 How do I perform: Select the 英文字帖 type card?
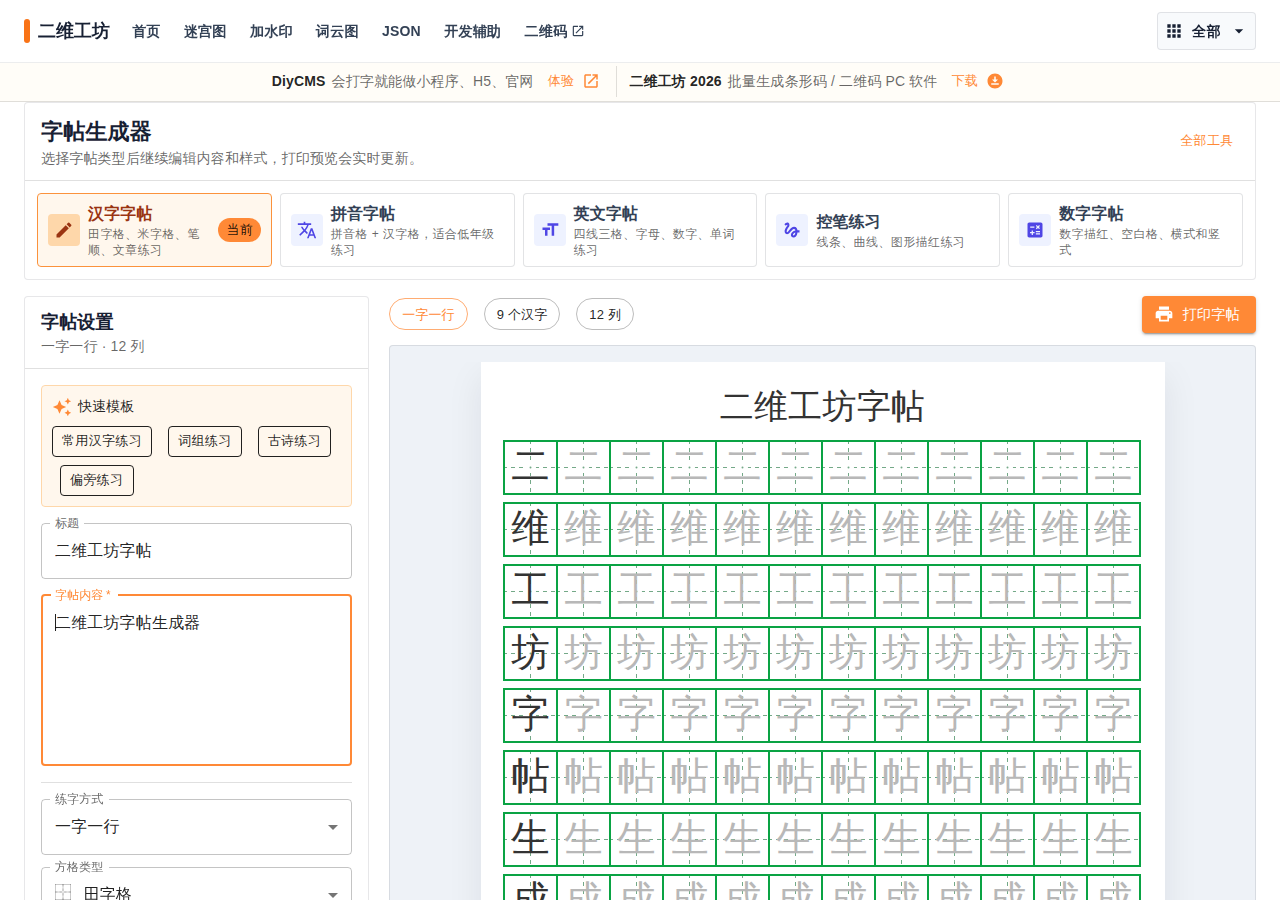point(640,230)
